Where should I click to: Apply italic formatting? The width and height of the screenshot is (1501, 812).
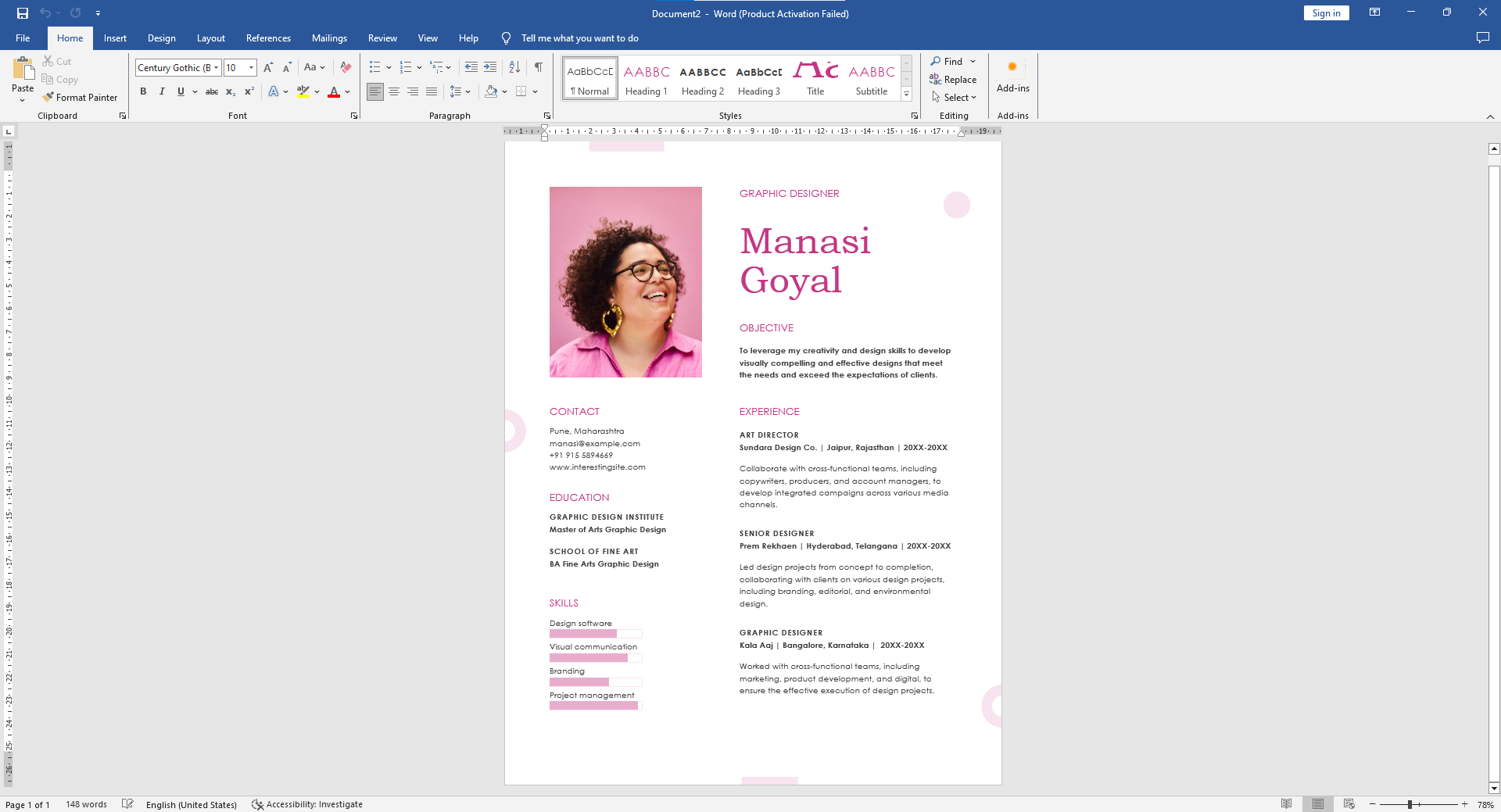(x=162, y=91)
